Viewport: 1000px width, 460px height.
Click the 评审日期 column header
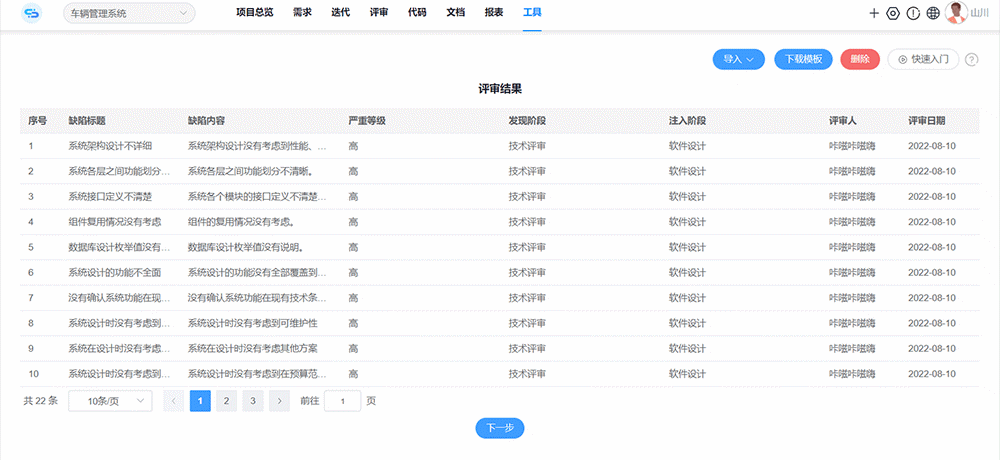click(927, 120)
